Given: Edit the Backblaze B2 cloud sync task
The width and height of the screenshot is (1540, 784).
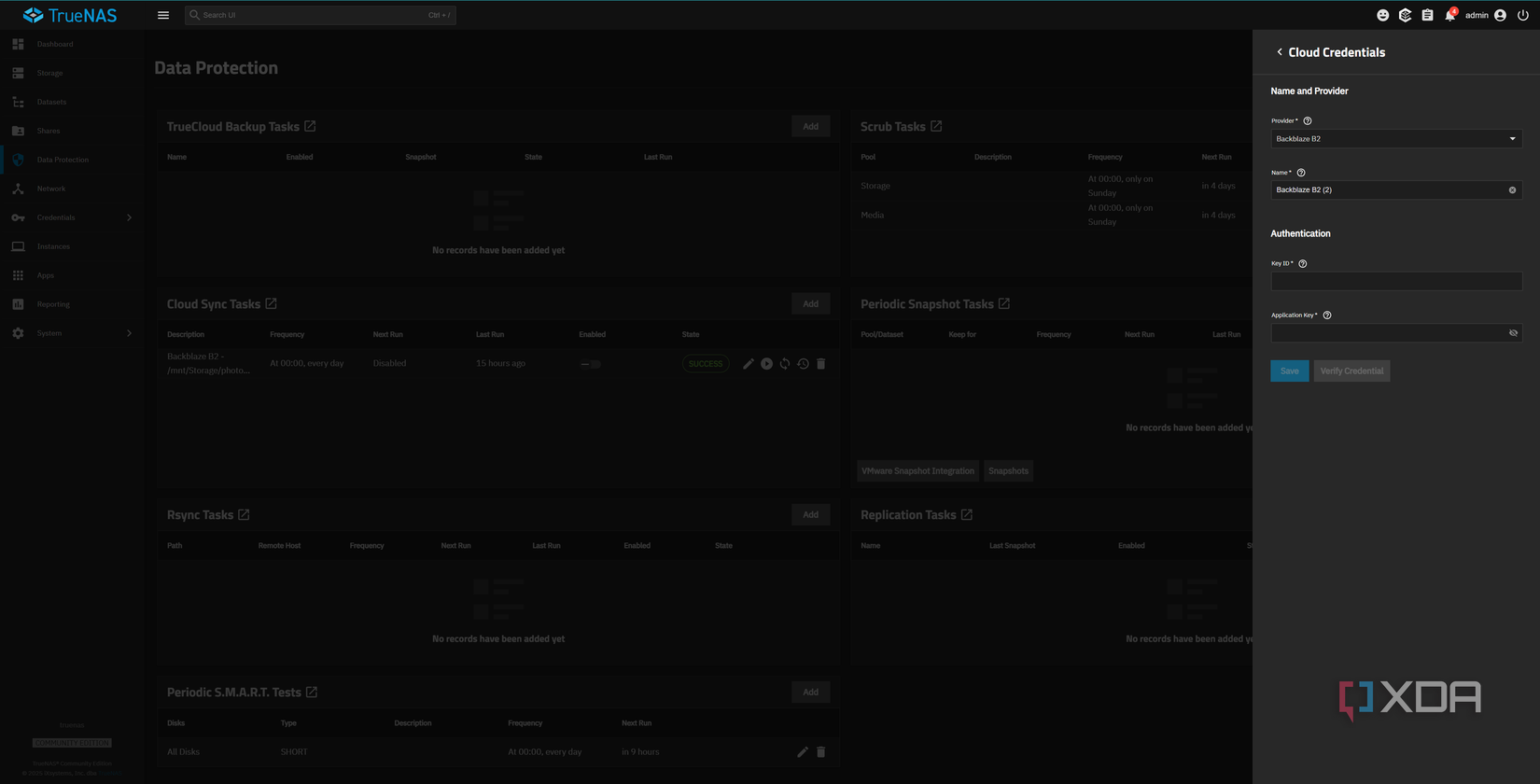Looking at the screenshot, I should pos(748,364).
